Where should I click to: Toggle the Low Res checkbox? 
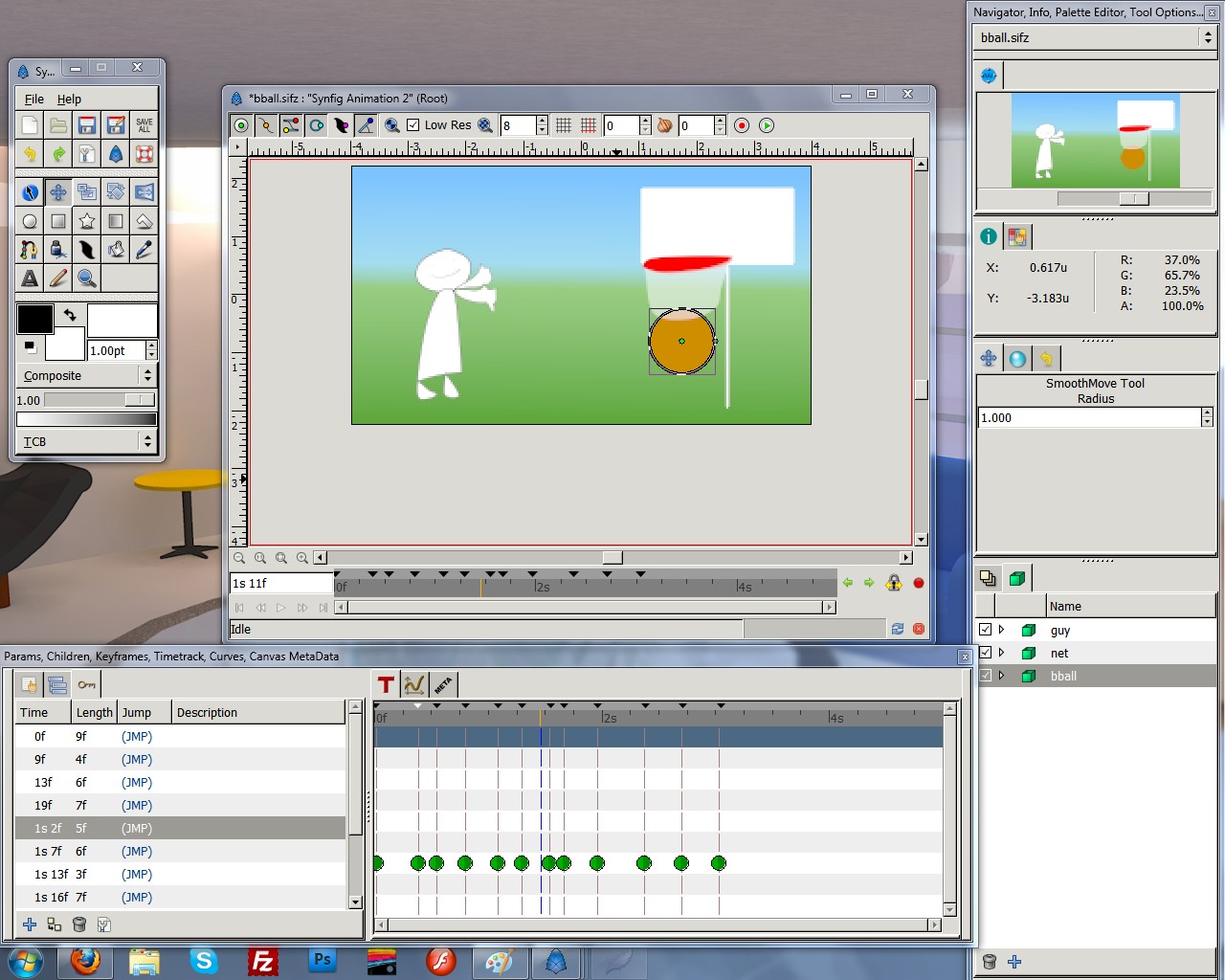413,125
